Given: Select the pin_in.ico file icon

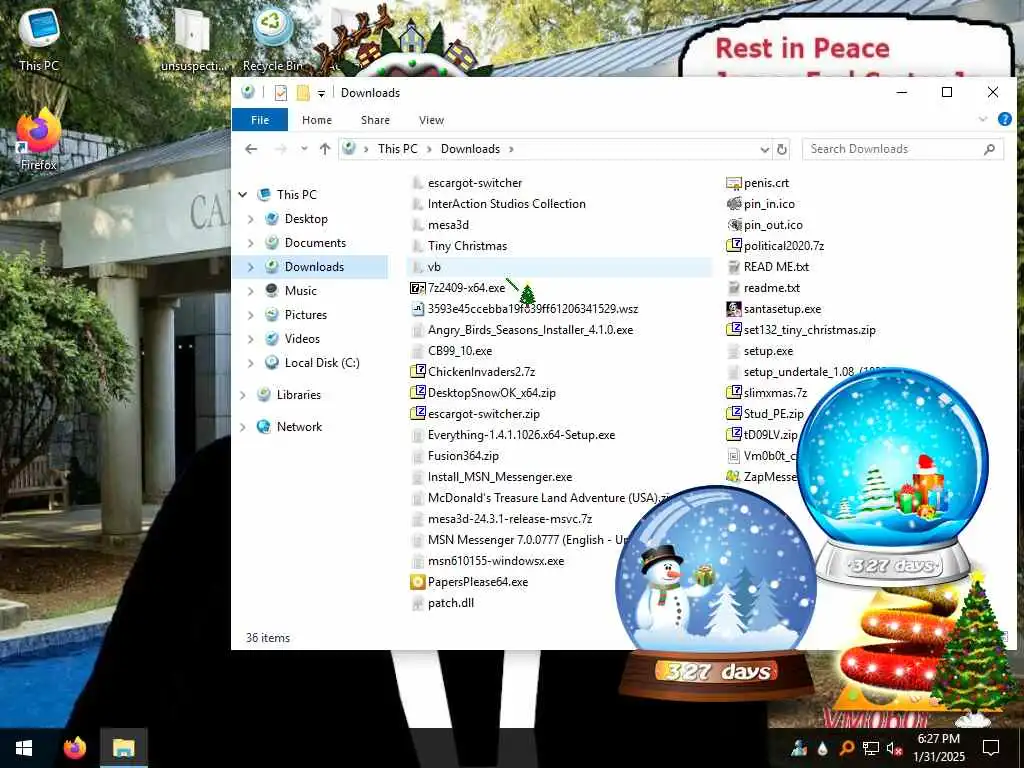Looking at the screenshot, I should click(734, 204).
